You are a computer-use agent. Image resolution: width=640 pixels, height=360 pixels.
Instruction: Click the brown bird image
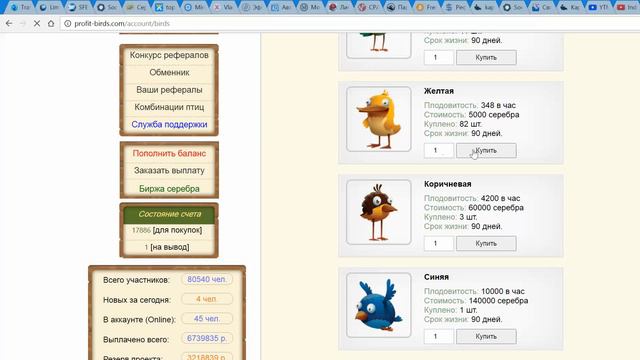(x=379, y=212)
